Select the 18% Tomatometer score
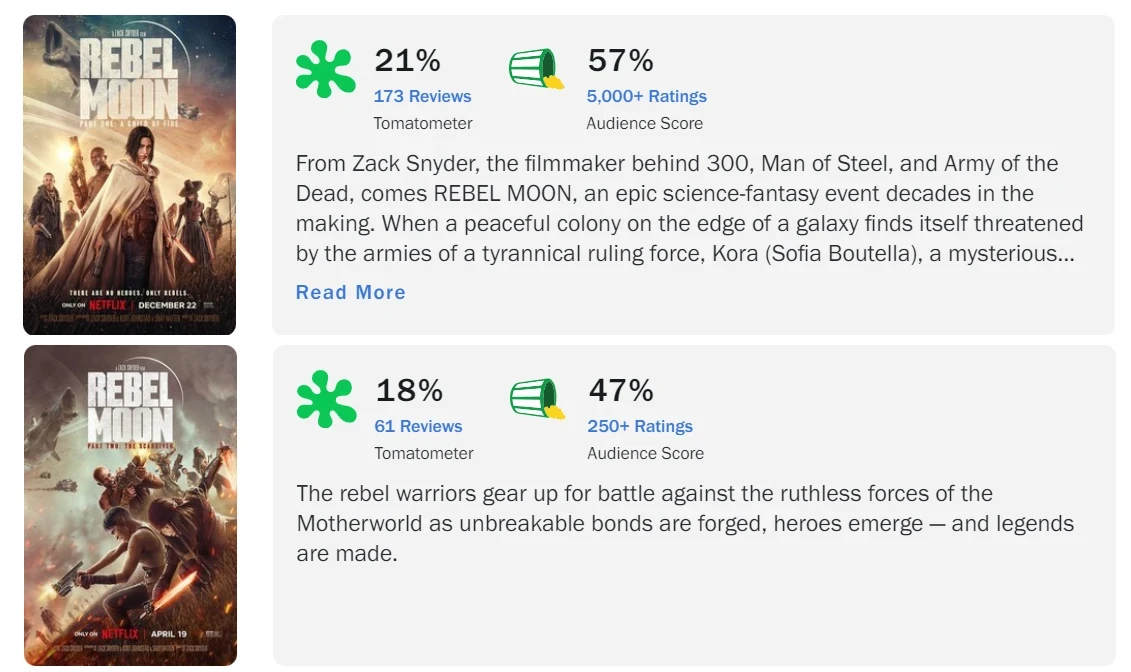This screenshot has height=672, width=1131. point(408,390)
